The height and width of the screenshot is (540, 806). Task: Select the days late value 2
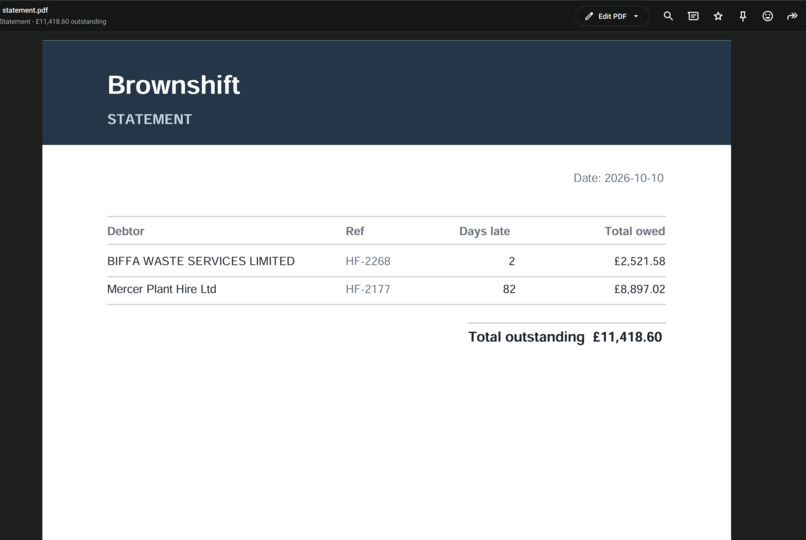pyautogui.click(x=511, y=261)
